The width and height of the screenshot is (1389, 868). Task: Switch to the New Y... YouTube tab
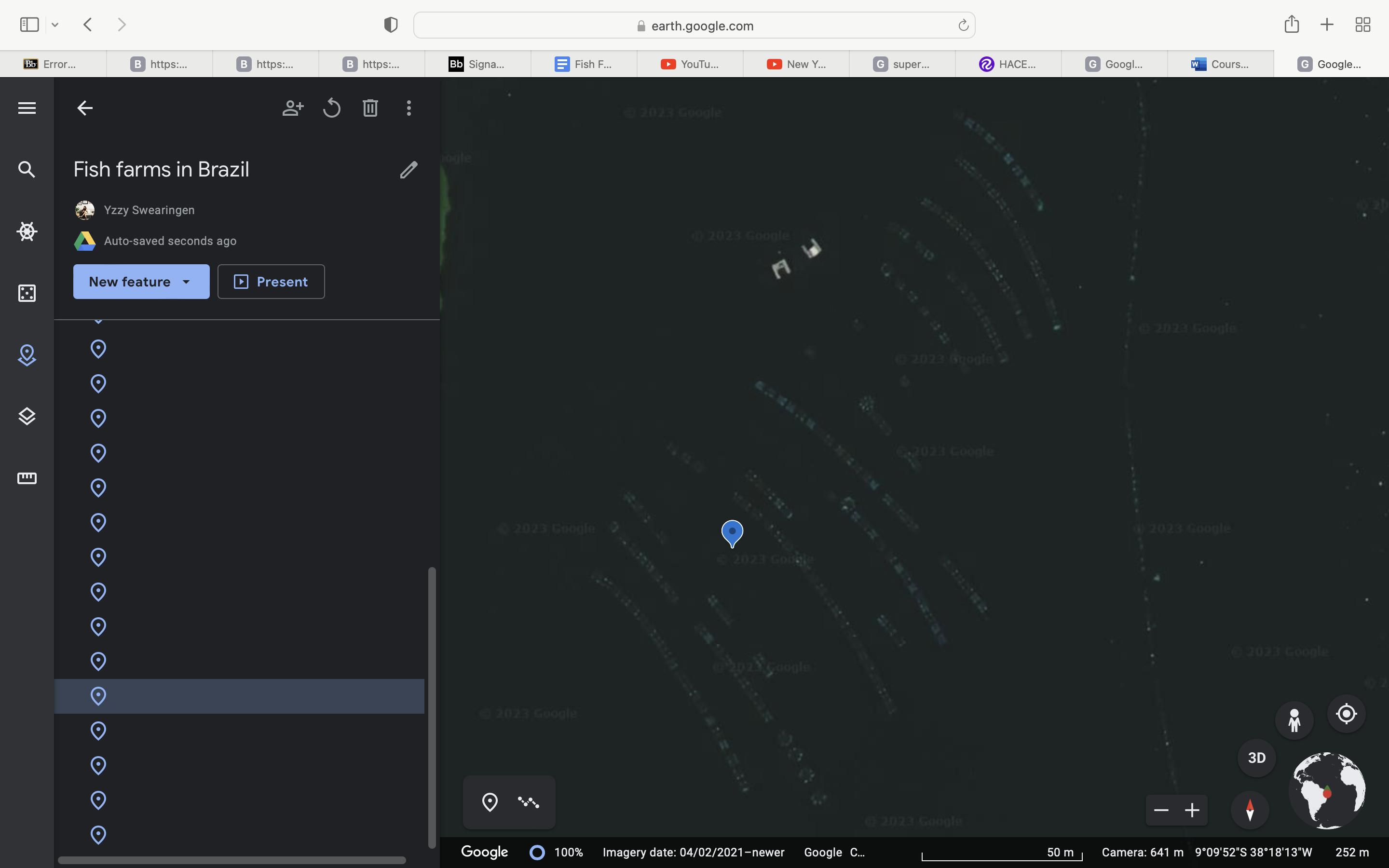(796, 64)
